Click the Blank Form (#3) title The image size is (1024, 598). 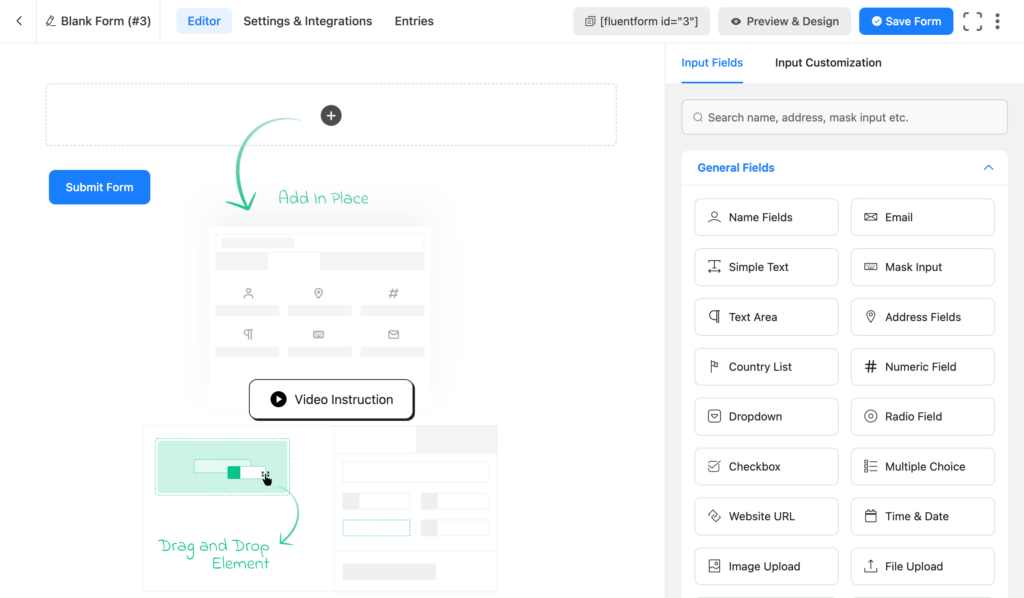pyautogui.click(x=106, y=21)
